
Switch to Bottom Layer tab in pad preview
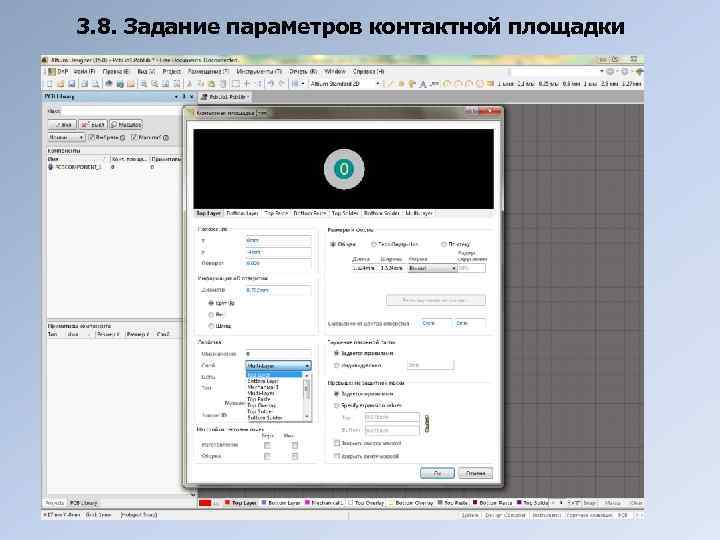click(242, 214)
